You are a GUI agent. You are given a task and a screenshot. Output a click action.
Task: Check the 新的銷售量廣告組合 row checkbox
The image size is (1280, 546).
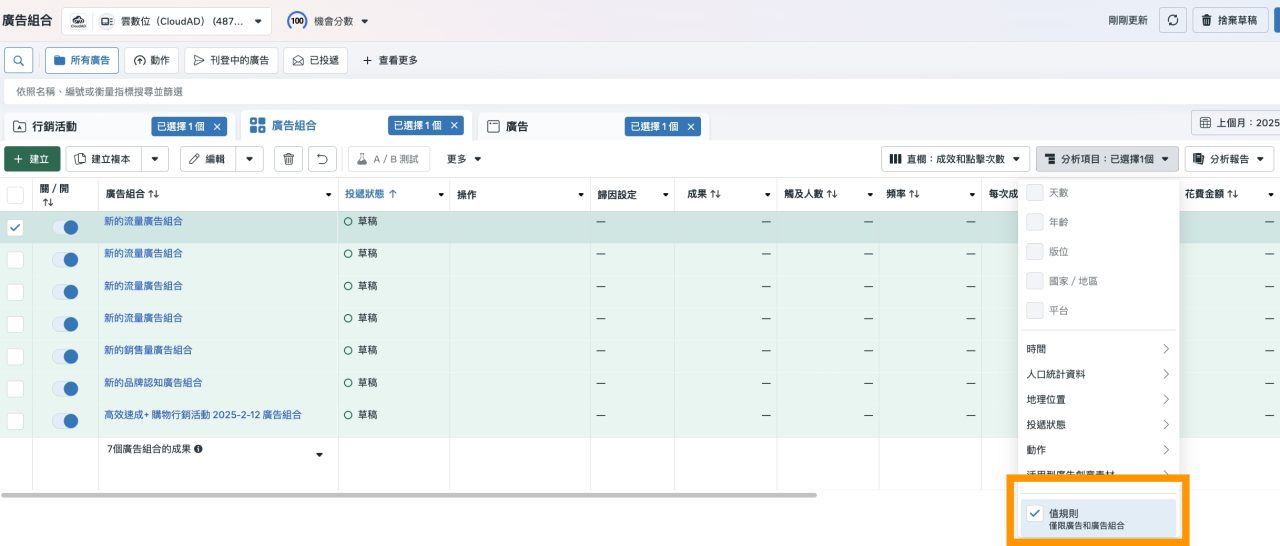tap(15, 356)
